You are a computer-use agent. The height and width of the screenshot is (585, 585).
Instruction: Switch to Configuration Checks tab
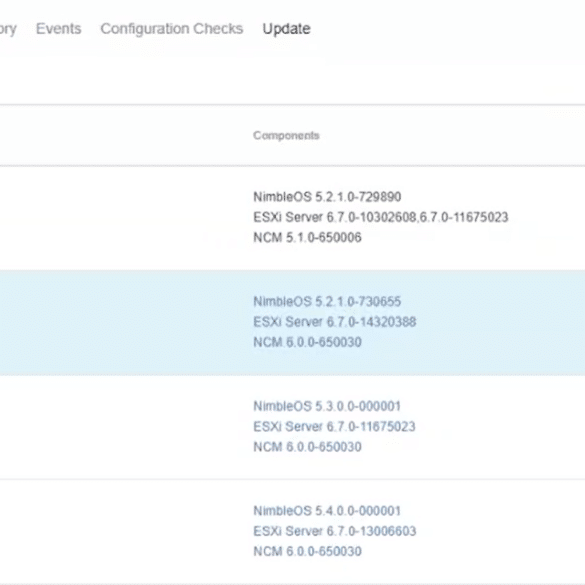pyautogui.click(x=172, y=29)
